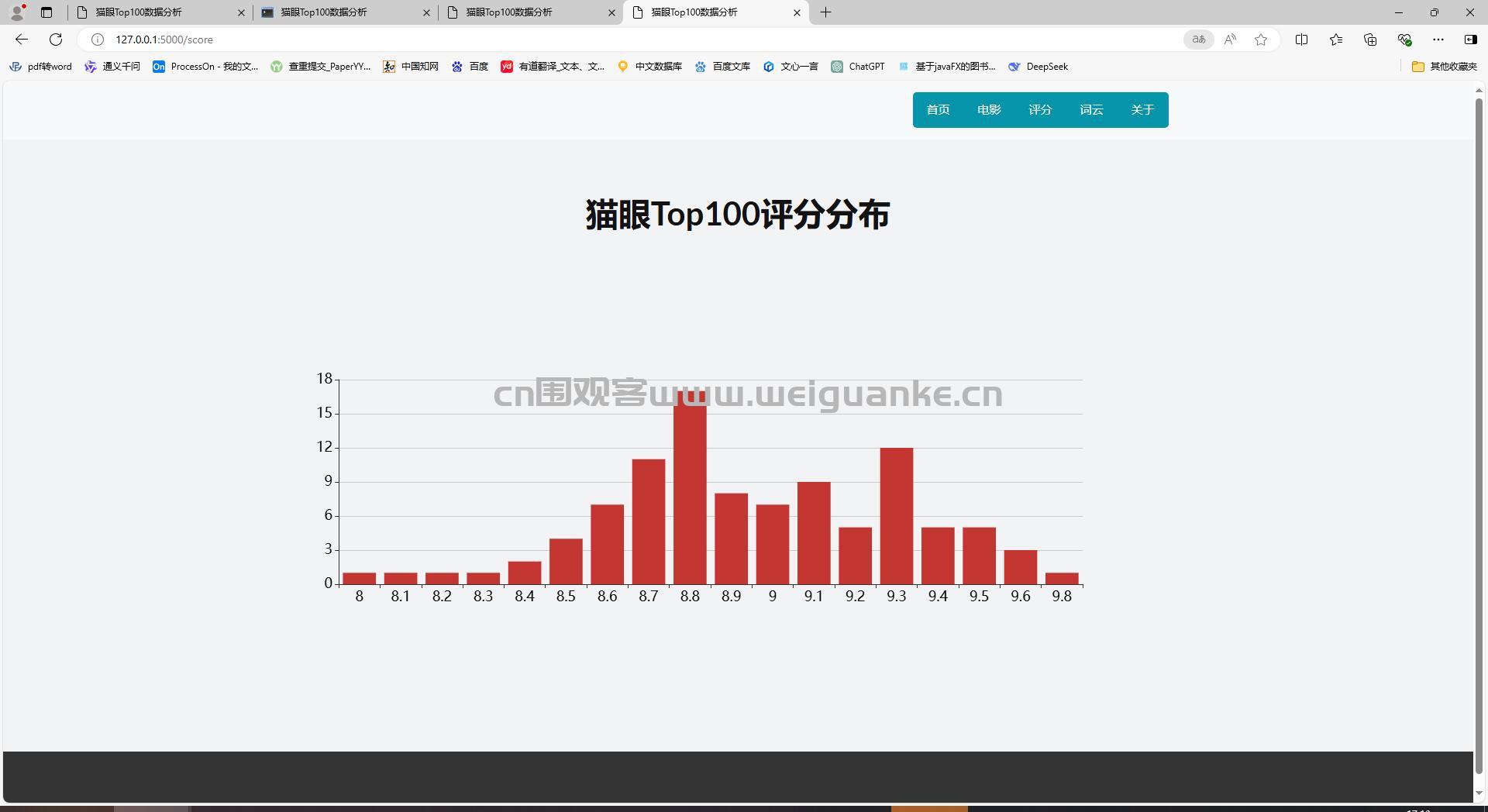Open the 查重提交_PaperYY bookmark
The image size is (1488, 812).
pos(321,67)
